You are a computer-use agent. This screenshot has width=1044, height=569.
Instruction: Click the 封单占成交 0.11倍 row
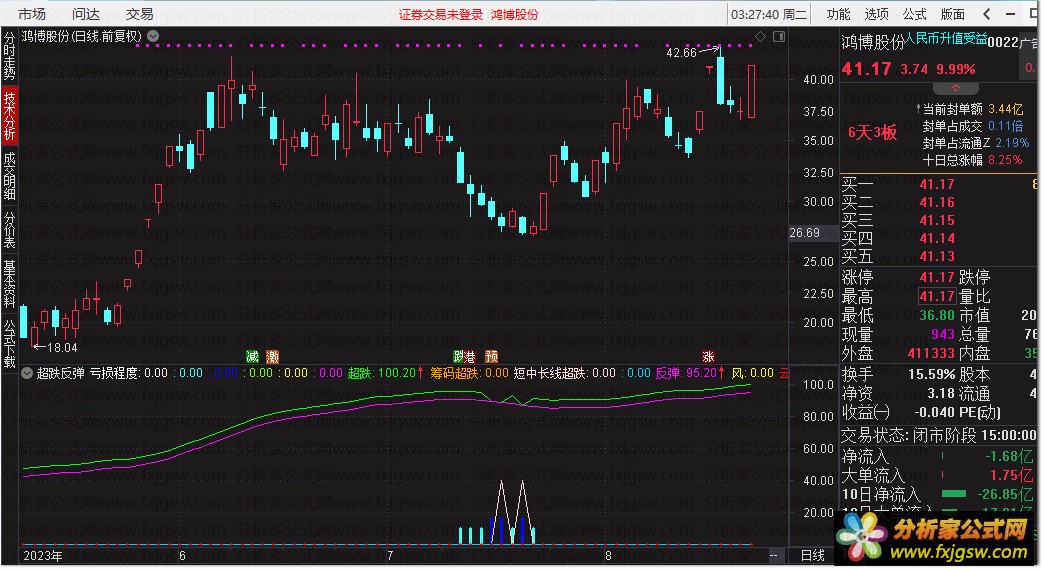(x=972, y=126)
